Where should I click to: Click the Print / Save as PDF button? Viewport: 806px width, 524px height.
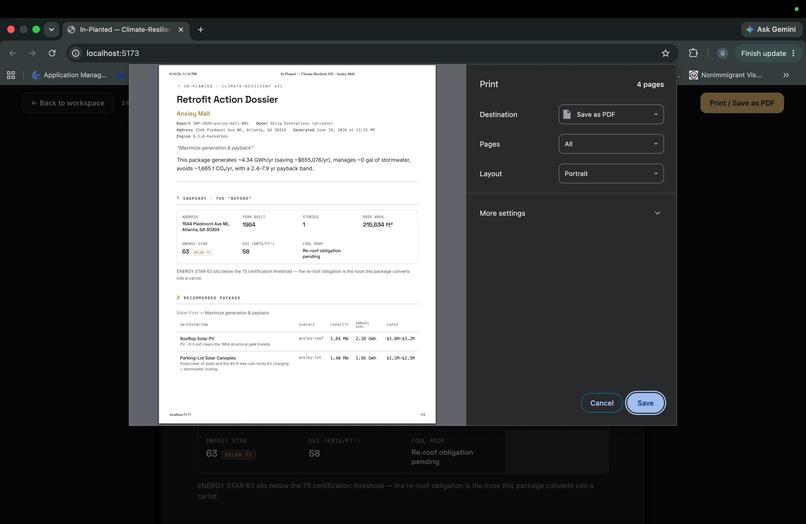(x=742, y=103)
